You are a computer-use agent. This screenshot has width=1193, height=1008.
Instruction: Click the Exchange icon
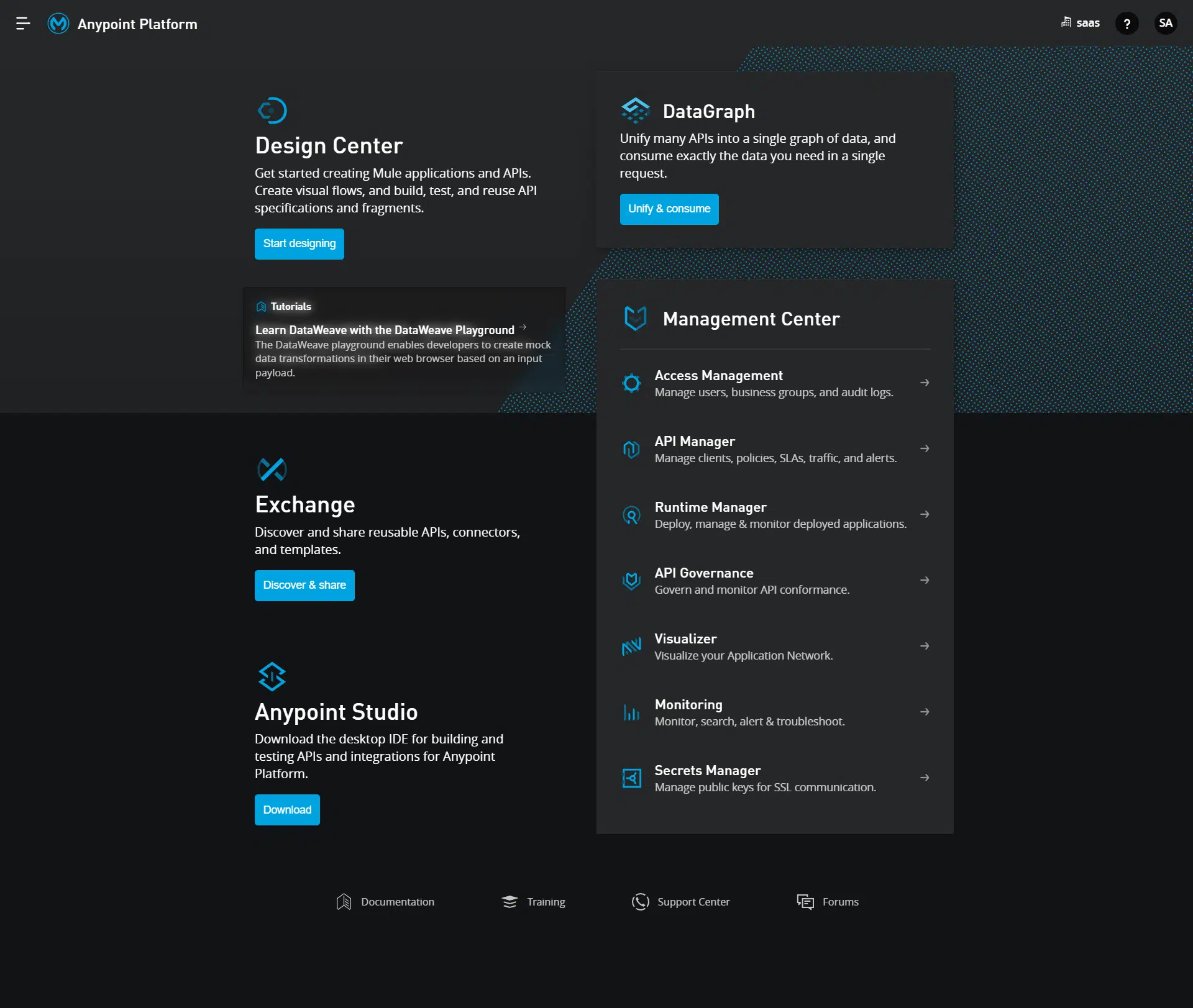point(272,470)
